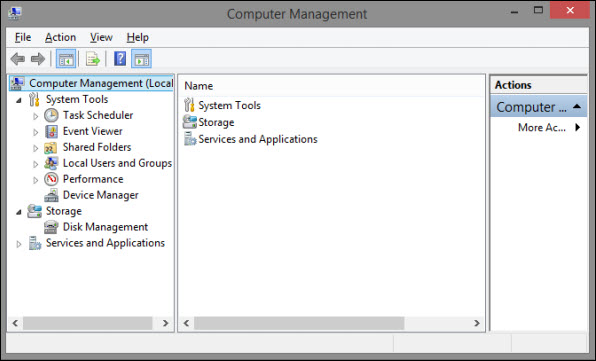Viewport: 596px width, 361px height.
Task: Click the center pane horizontal scrollbar thumb
Action: point(299,323)
